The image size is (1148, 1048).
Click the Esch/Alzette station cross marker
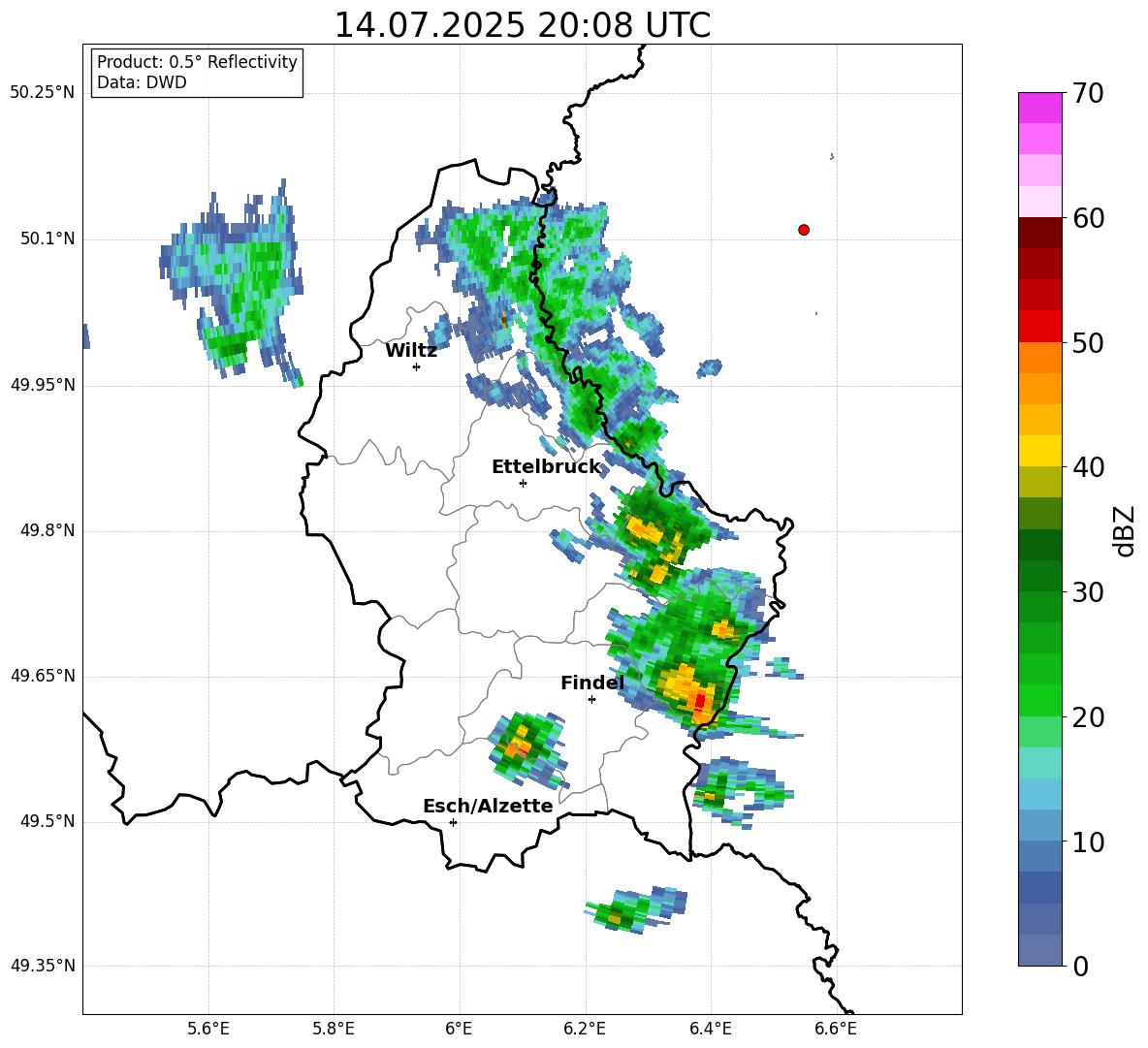point(453,822)
